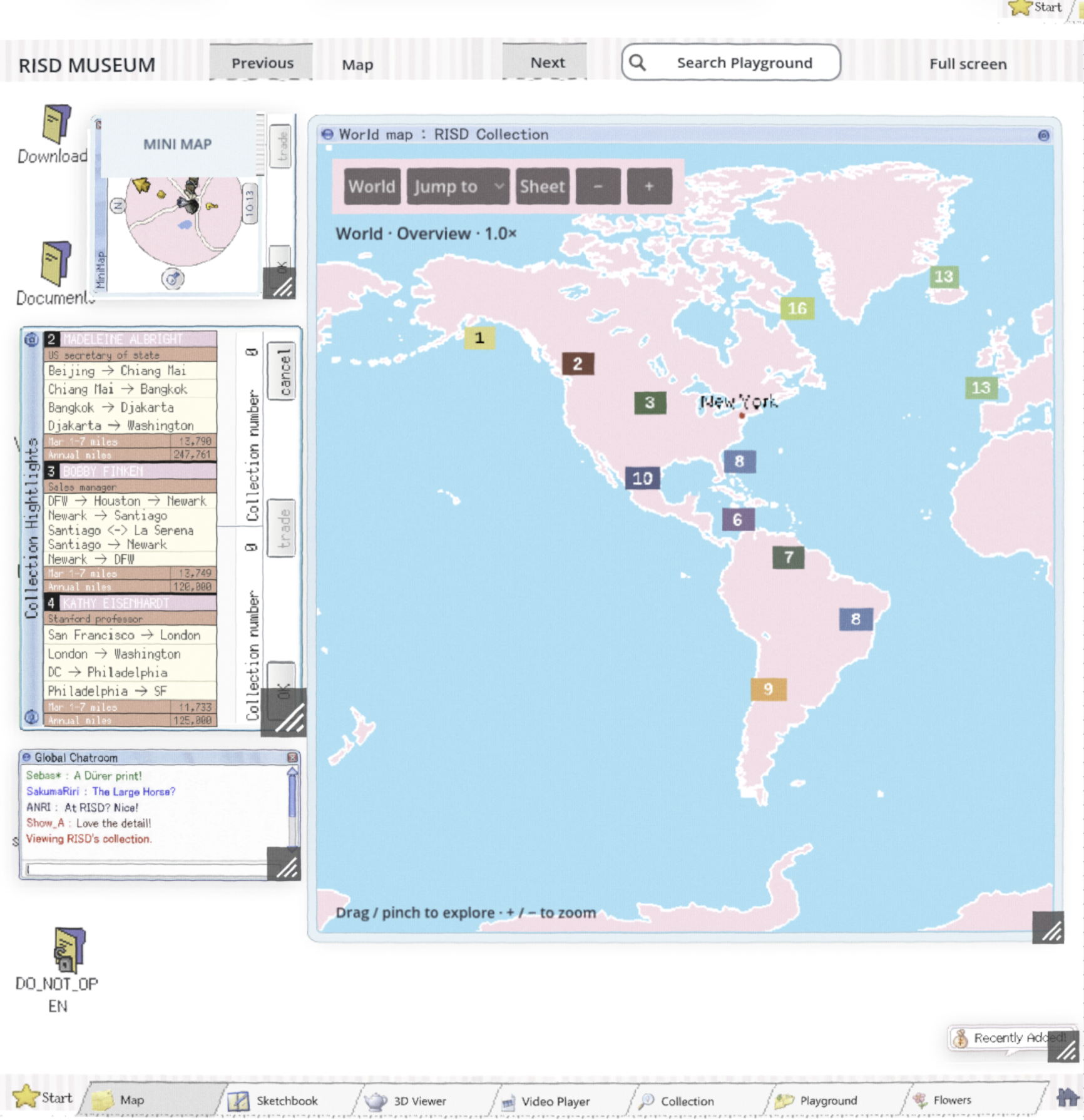
Task: Switch to the Playground taskbar tab
Action: click(827, 1100)
